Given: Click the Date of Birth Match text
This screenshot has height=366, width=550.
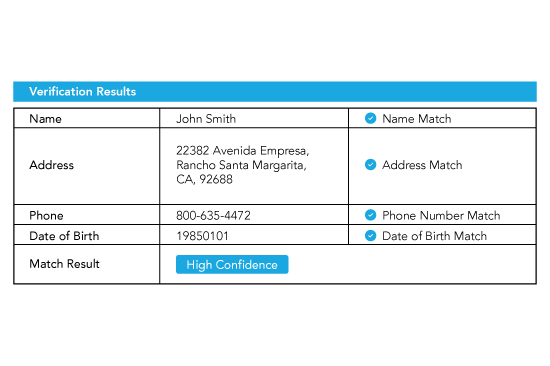Looking at the screenshot, I should coord(435,236).
